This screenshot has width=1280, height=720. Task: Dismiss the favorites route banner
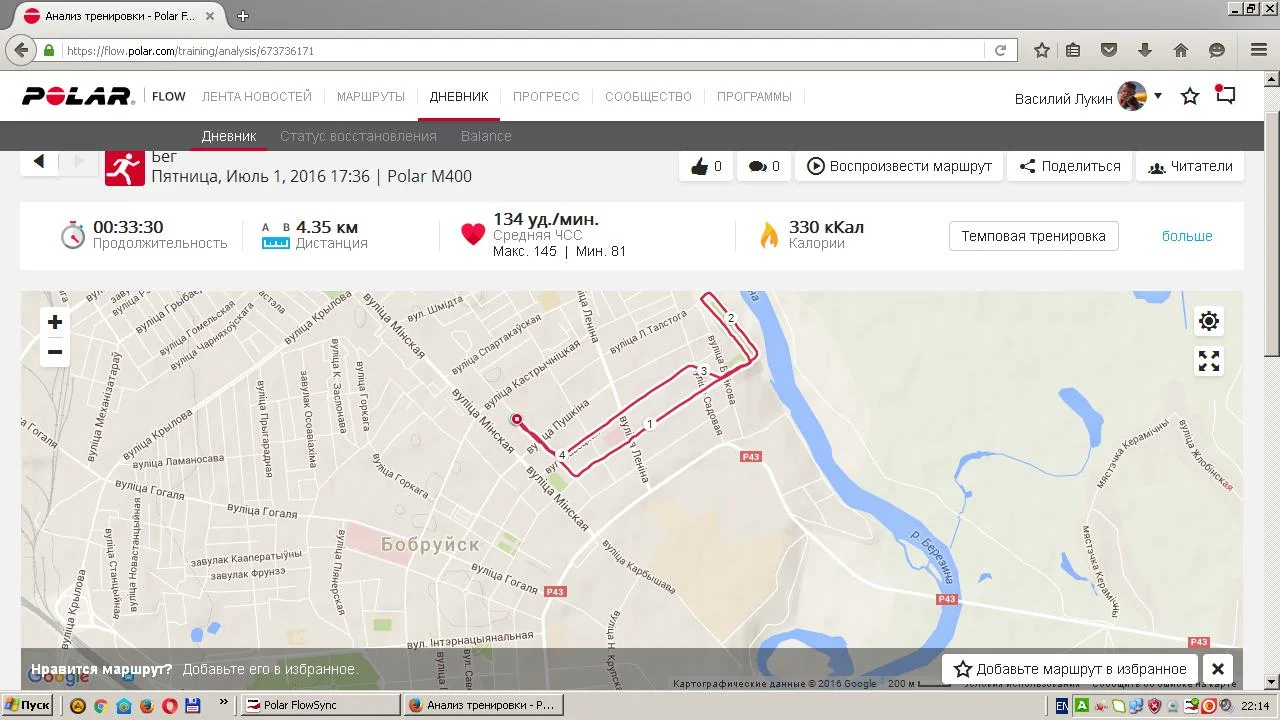1218,669
